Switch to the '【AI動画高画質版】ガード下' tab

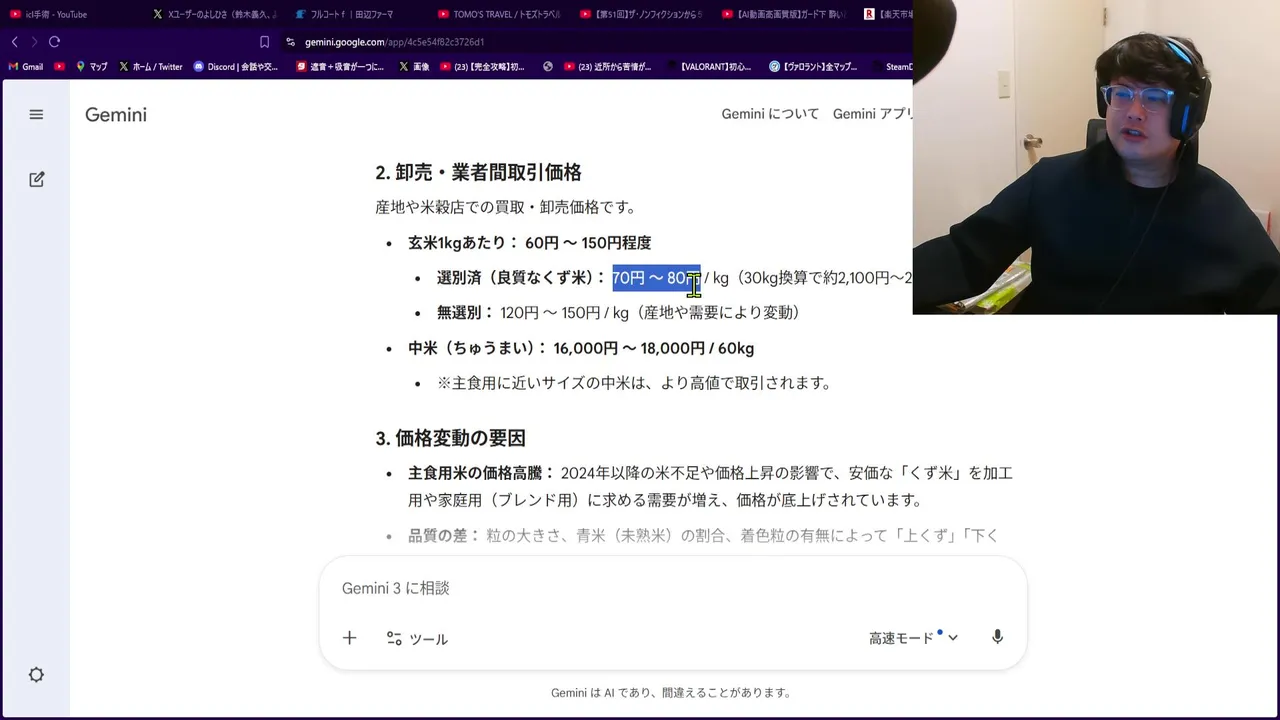785,14
